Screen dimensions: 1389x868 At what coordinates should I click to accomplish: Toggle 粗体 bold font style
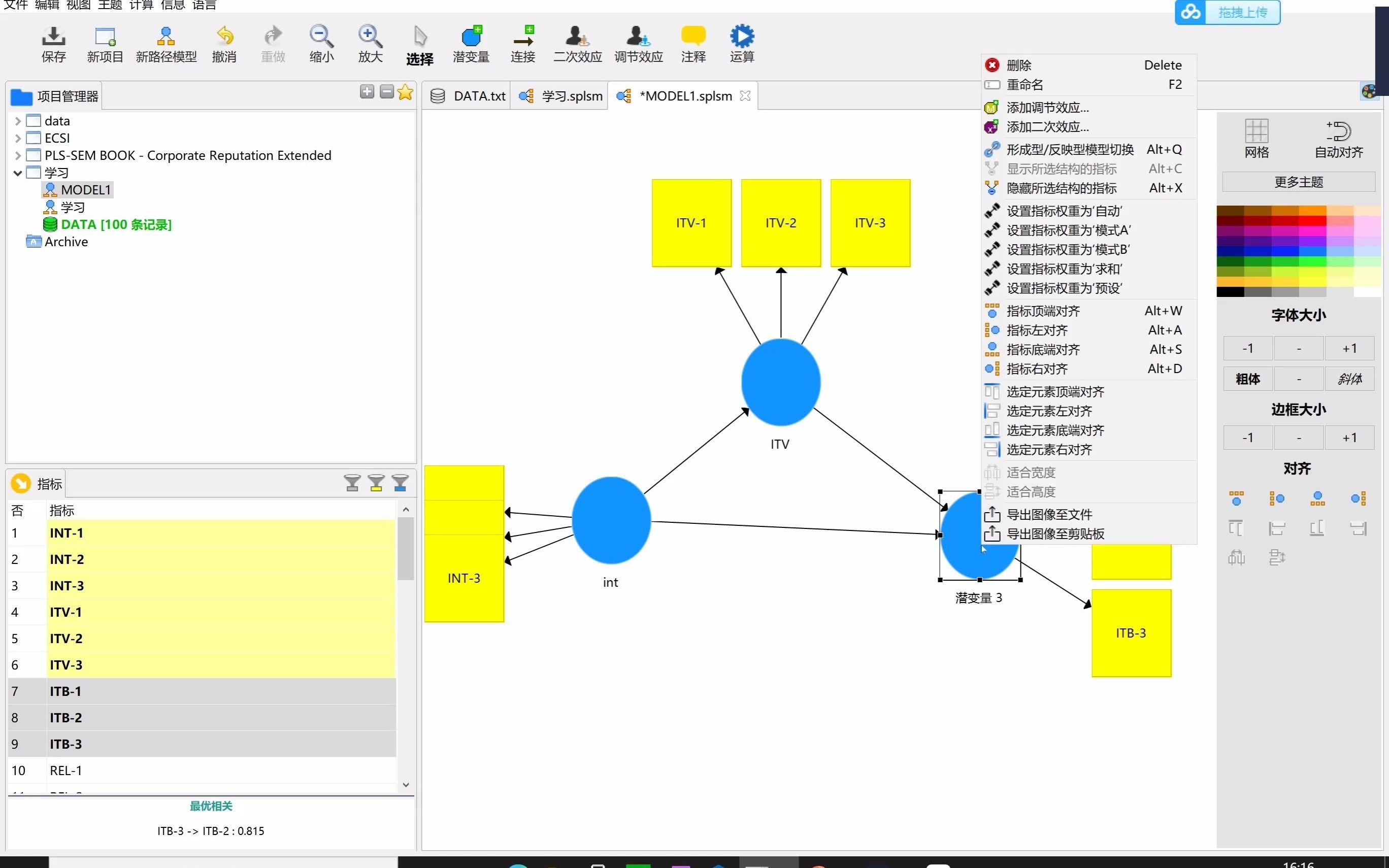click(x=1247, y=379)
